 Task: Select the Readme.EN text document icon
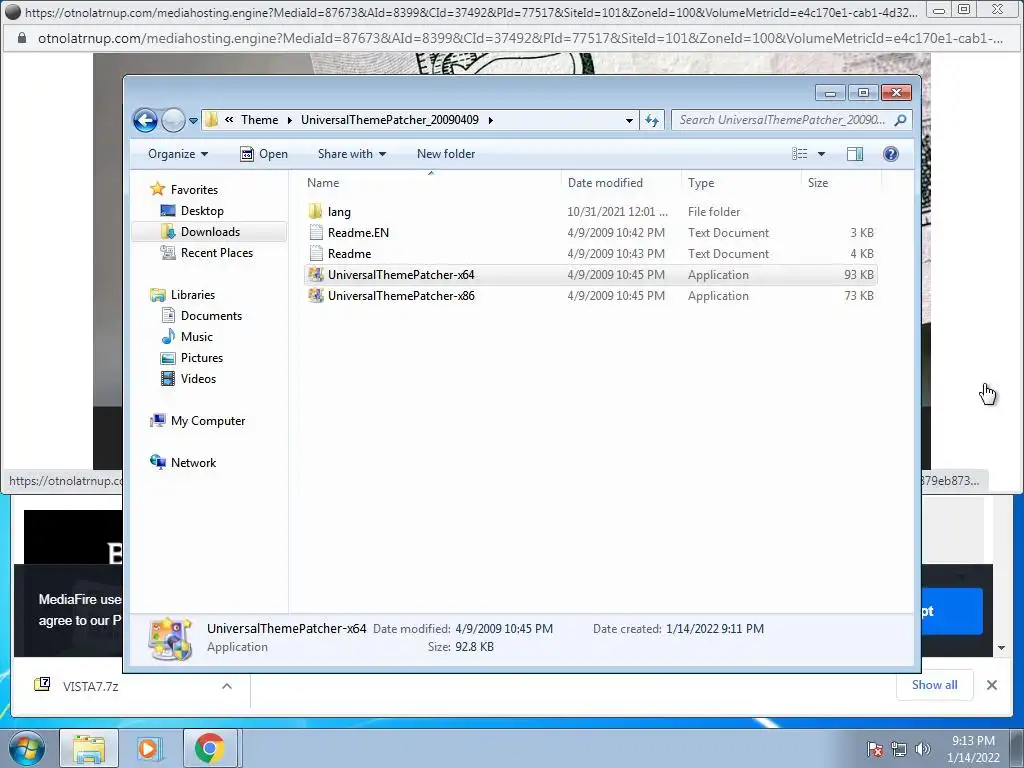(316, 232)
